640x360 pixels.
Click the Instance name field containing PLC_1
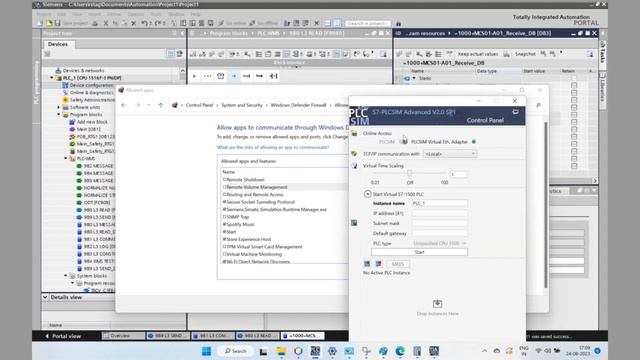coord(440,203)
